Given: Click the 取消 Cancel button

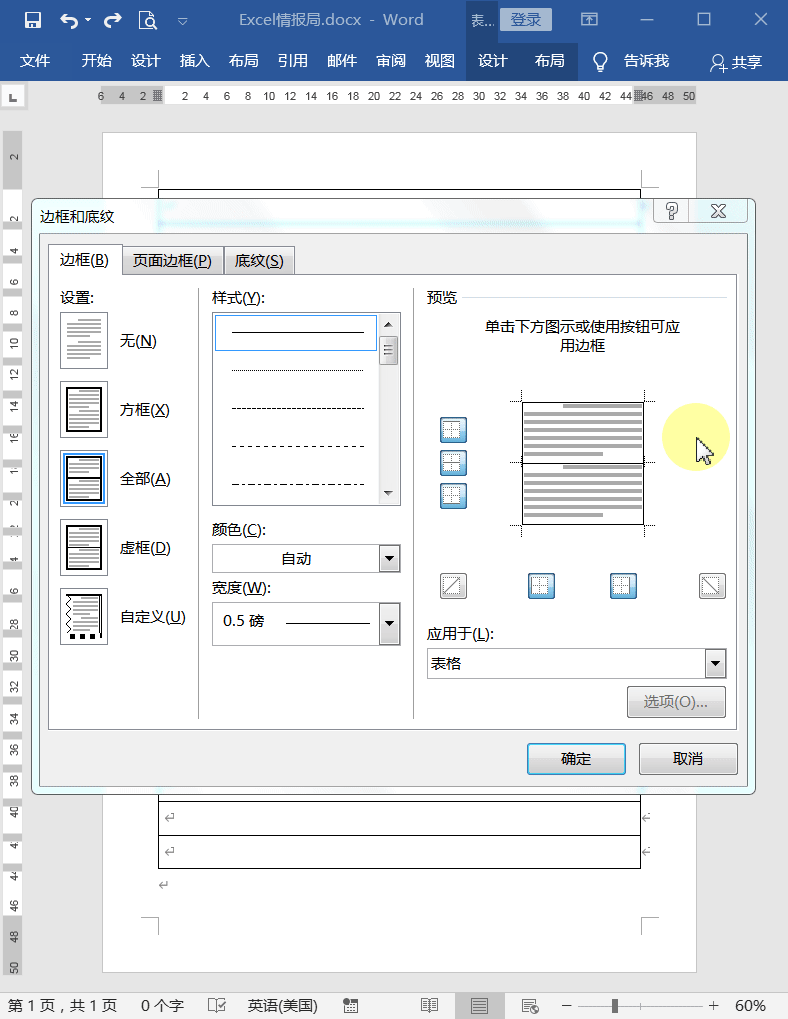Looking at the screenshot, I should pyautogui.click(x=688, y=758).
